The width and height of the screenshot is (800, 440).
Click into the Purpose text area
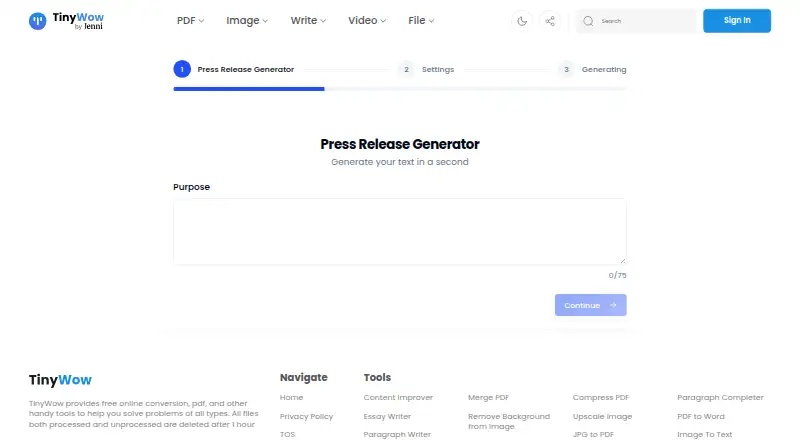[x=399, y=231]
